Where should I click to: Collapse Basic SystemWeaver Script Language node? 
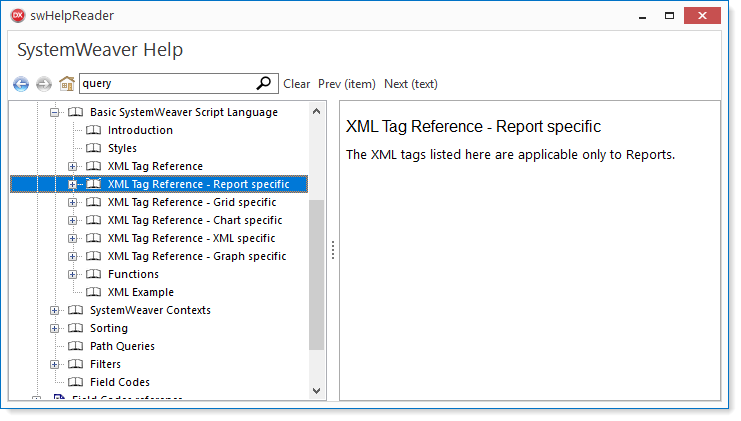pyautogui.click(x=55, y=112)
